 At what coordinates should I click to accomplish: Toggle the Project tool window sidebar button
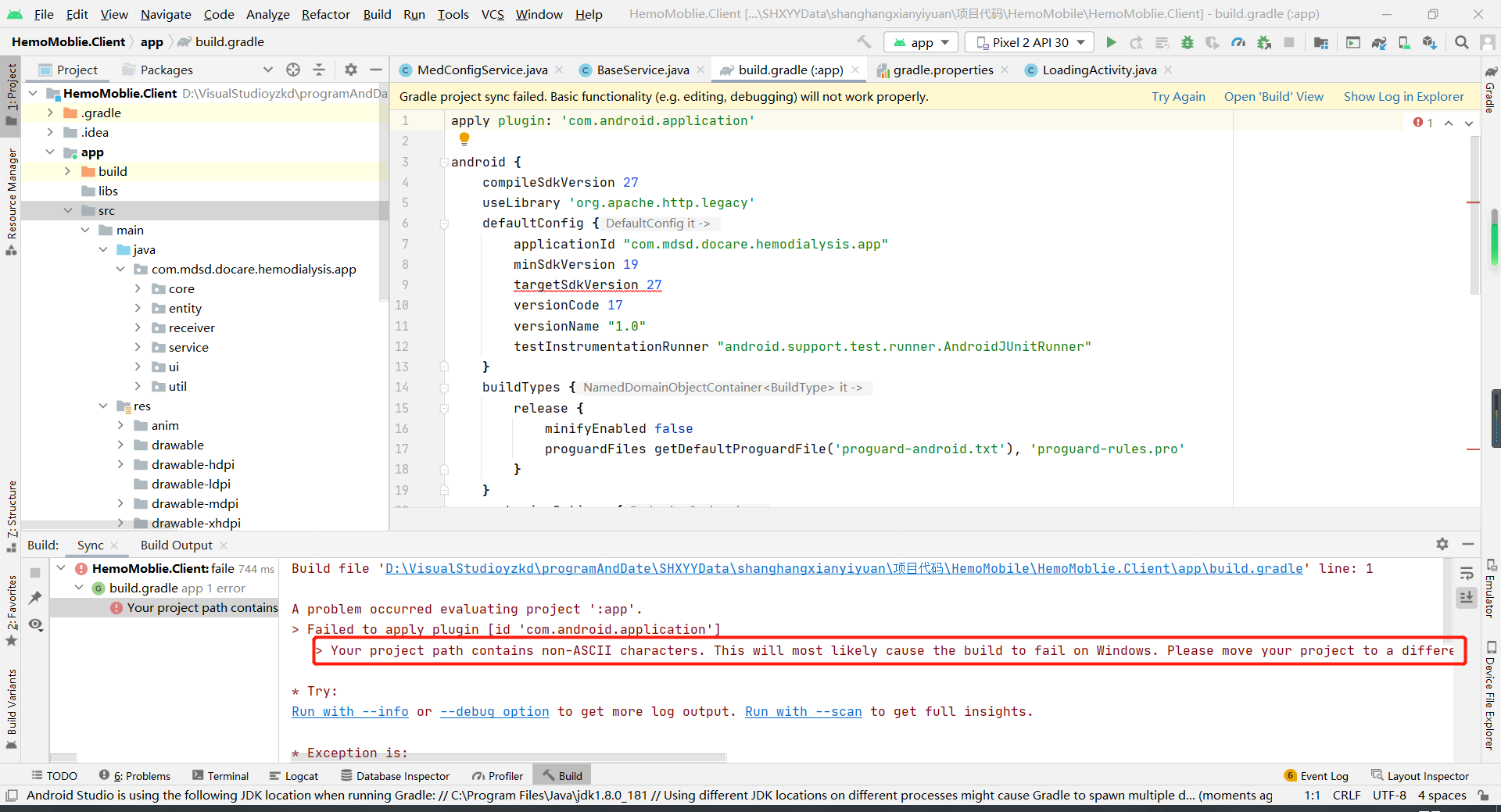(x=11, y=94)
